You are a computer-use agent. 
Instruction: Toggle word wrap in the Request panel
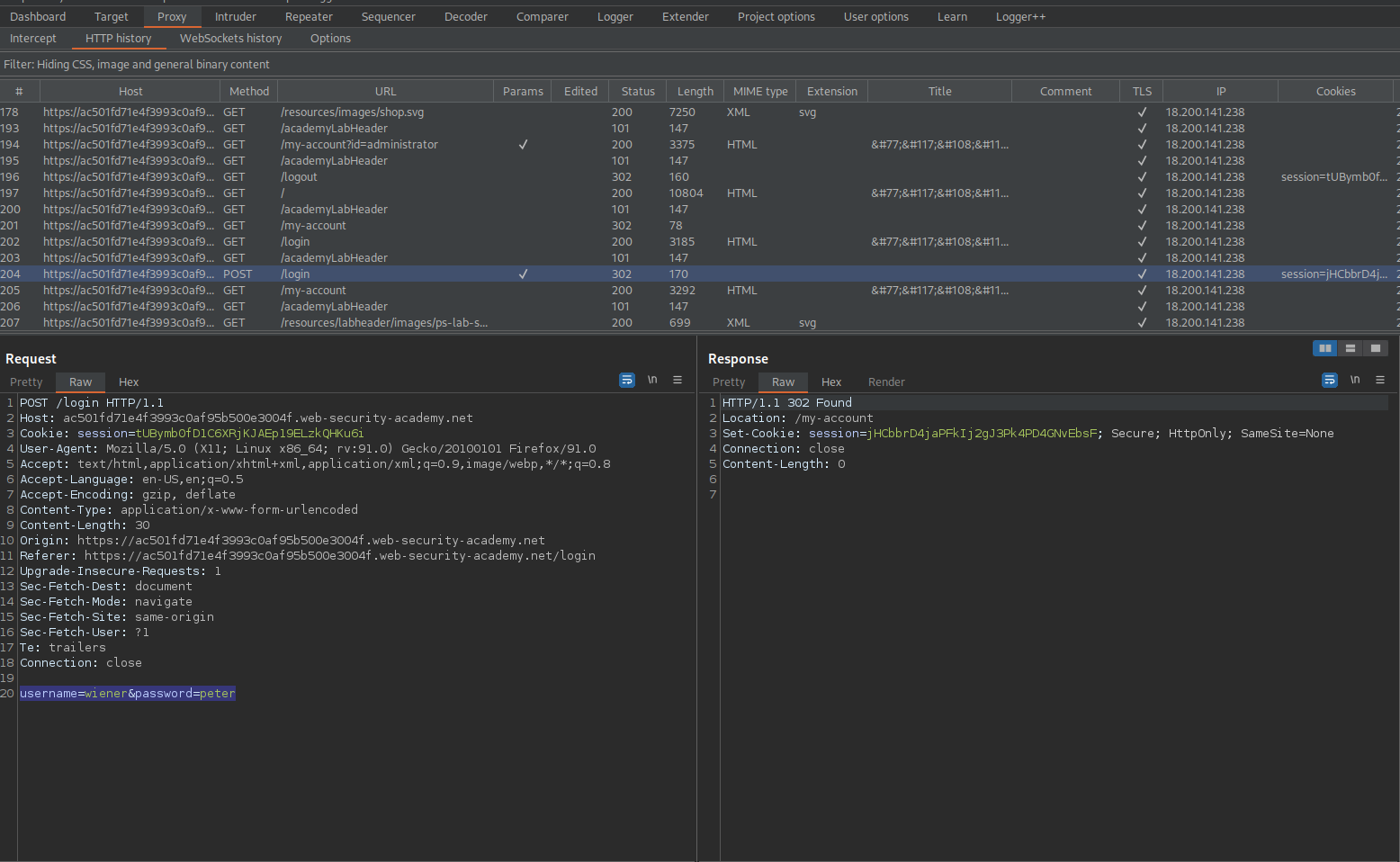click(627, 380)
